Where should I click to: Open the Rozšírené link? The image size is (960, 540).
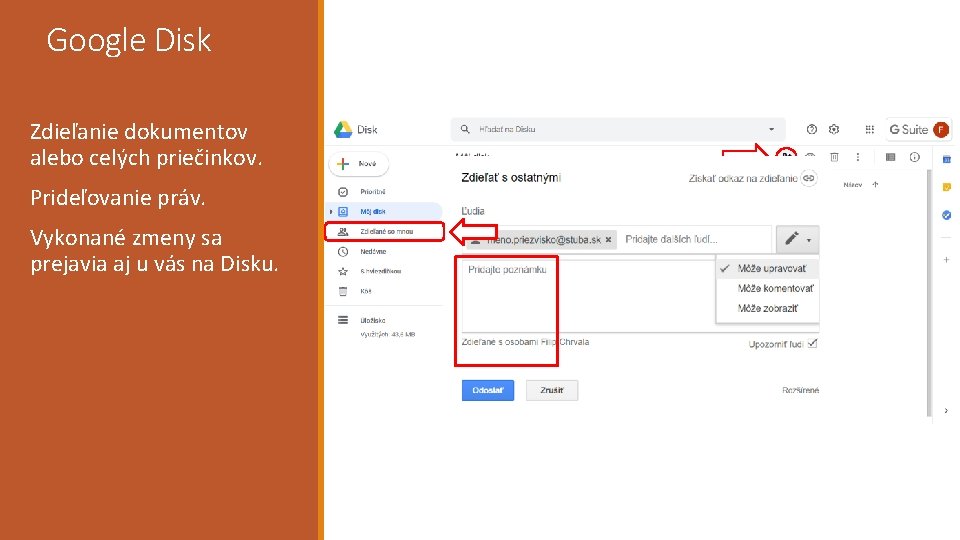pos(800,390)
